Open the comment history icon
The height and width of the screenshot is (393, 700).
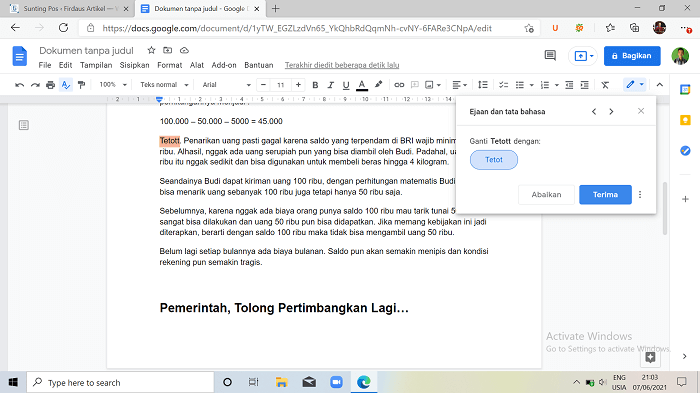tap(550, 56)
